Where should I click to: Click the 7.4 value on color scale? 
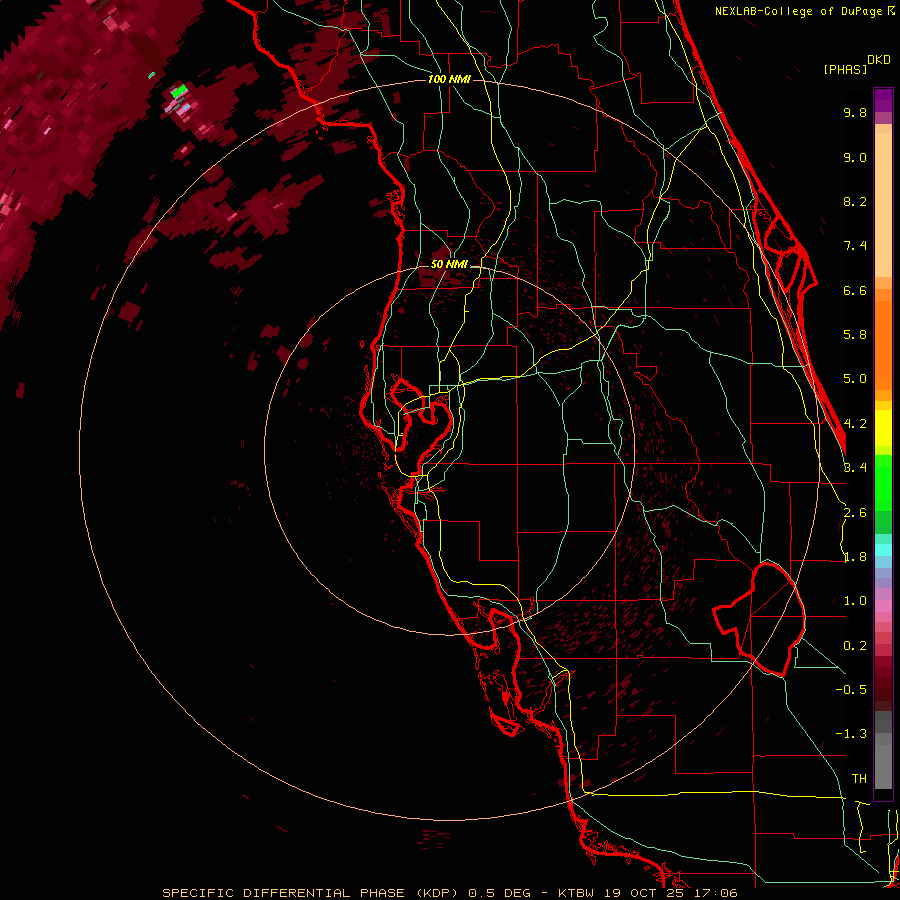point(855,246)
